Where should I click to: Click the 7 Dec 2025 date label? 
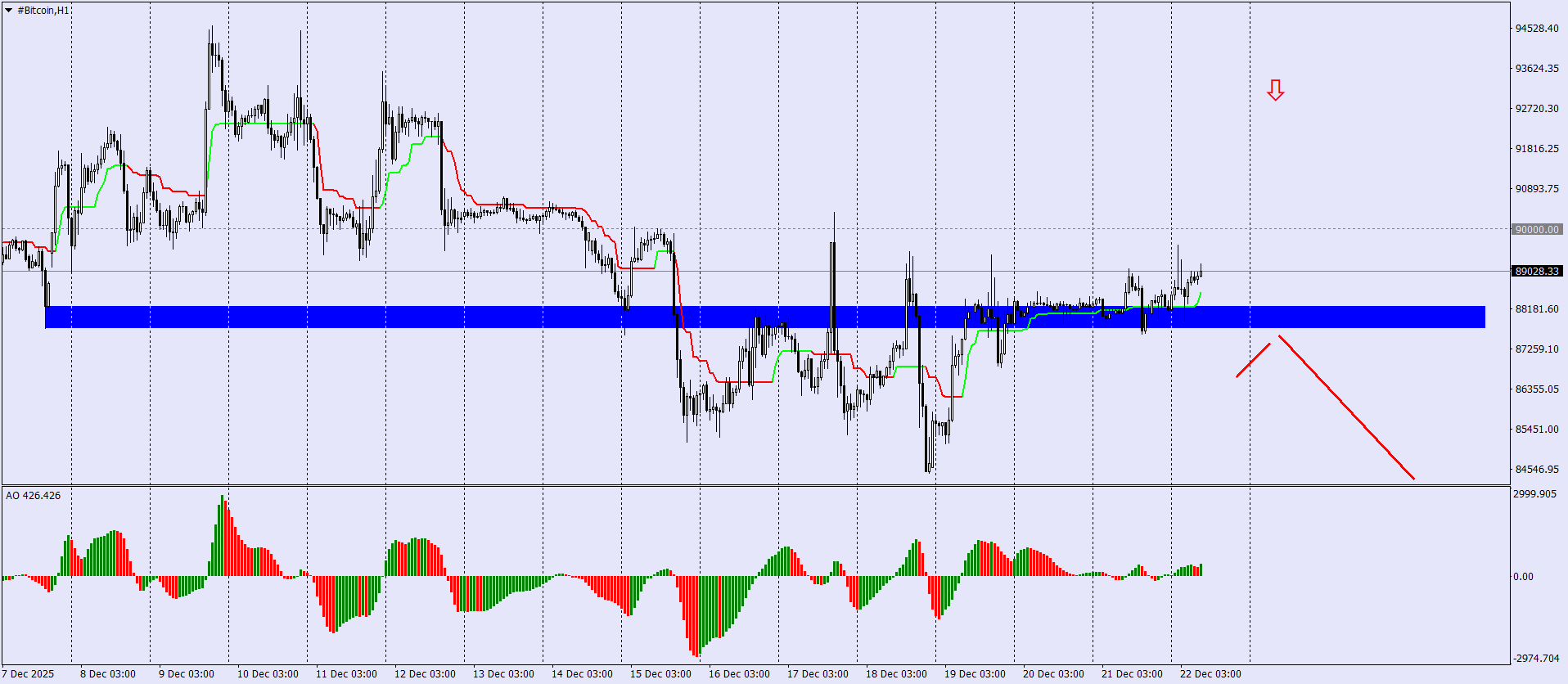click(x=28, y=674)
